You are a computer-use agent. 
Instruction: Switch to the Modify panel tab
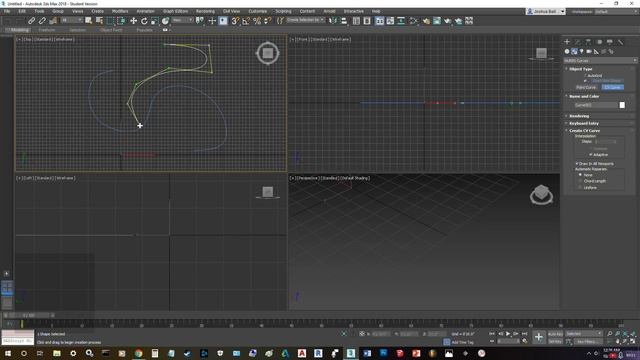[578, 42]
